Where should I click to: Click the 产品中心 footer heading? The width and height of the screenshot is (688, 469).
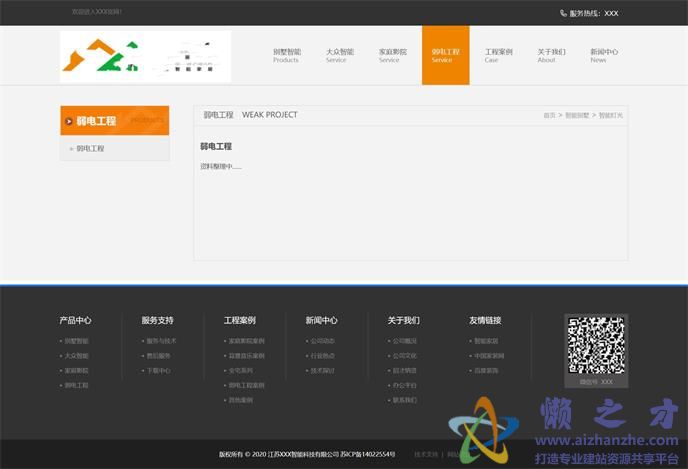coord(75,320)
